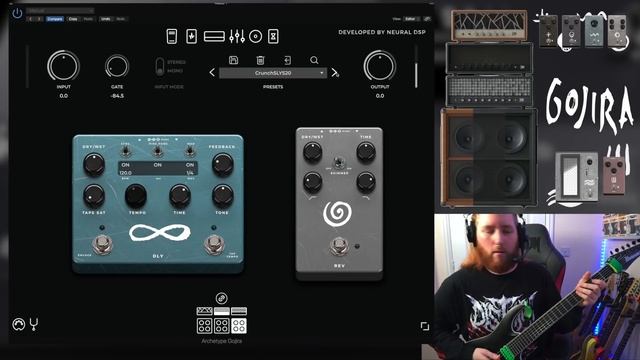Select the first amp head icon
The height and width of the screenshot is (360, 640).
[x=204, y=311]
